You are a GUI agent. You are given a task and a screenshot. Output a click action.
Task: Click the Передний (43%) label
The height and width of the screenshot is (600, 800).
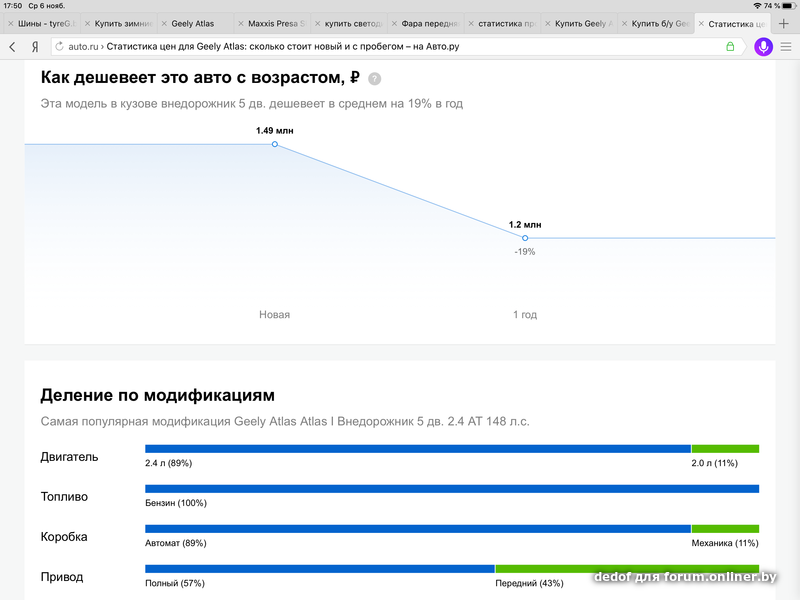tap(529, 583)
